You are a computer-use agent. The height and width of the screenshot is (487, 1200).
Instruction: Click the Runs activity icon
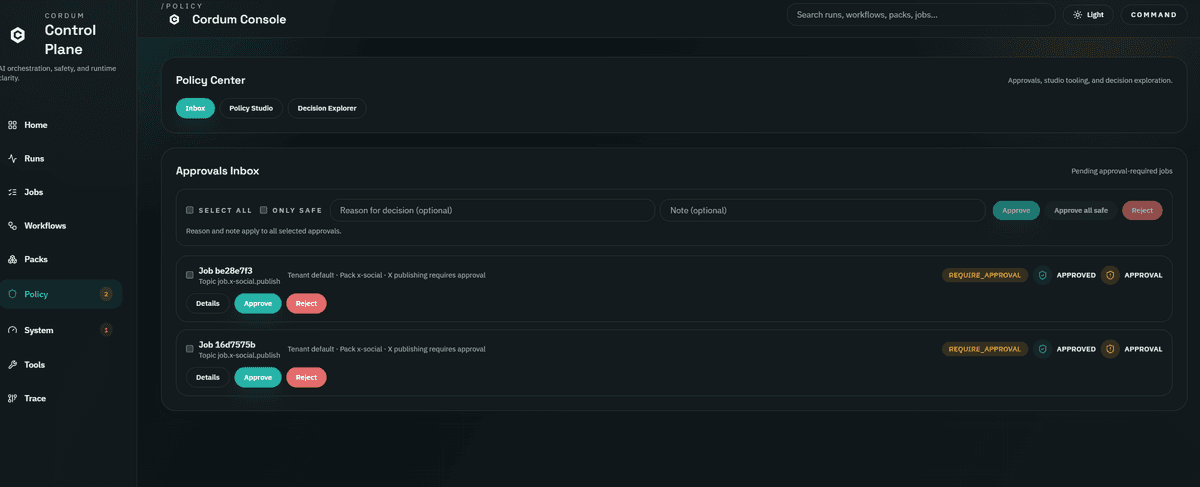click(12, 158)
